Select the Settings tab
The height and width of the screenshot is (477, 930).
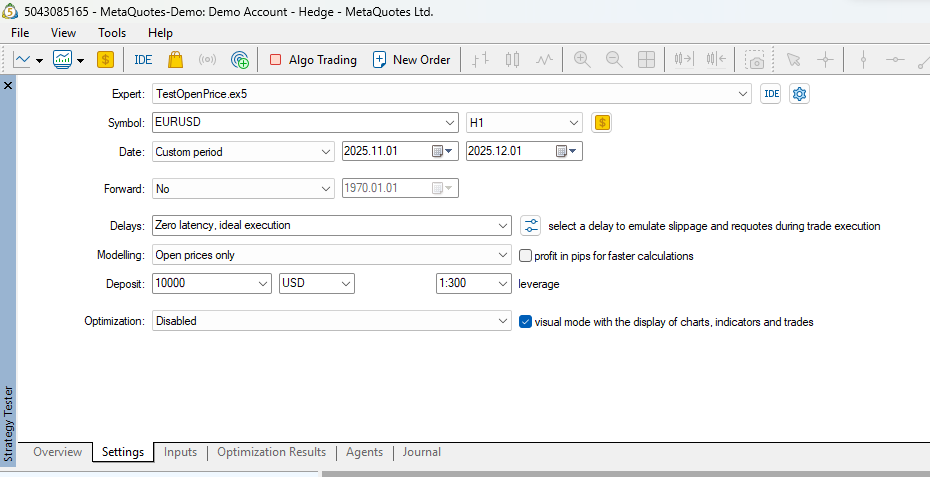click(x=123, y=452)
